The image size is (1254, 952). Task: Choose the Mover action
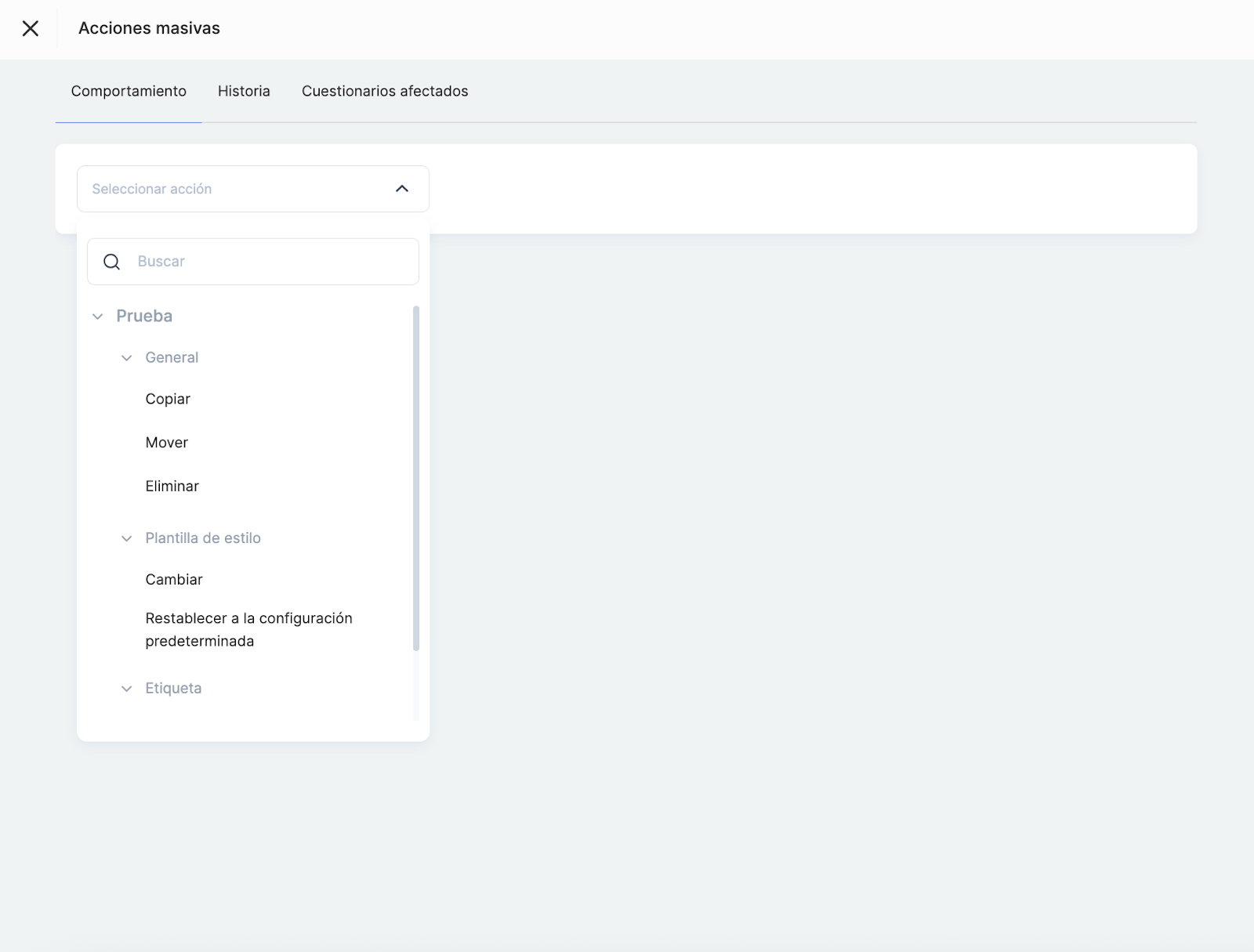coord(166,443)
